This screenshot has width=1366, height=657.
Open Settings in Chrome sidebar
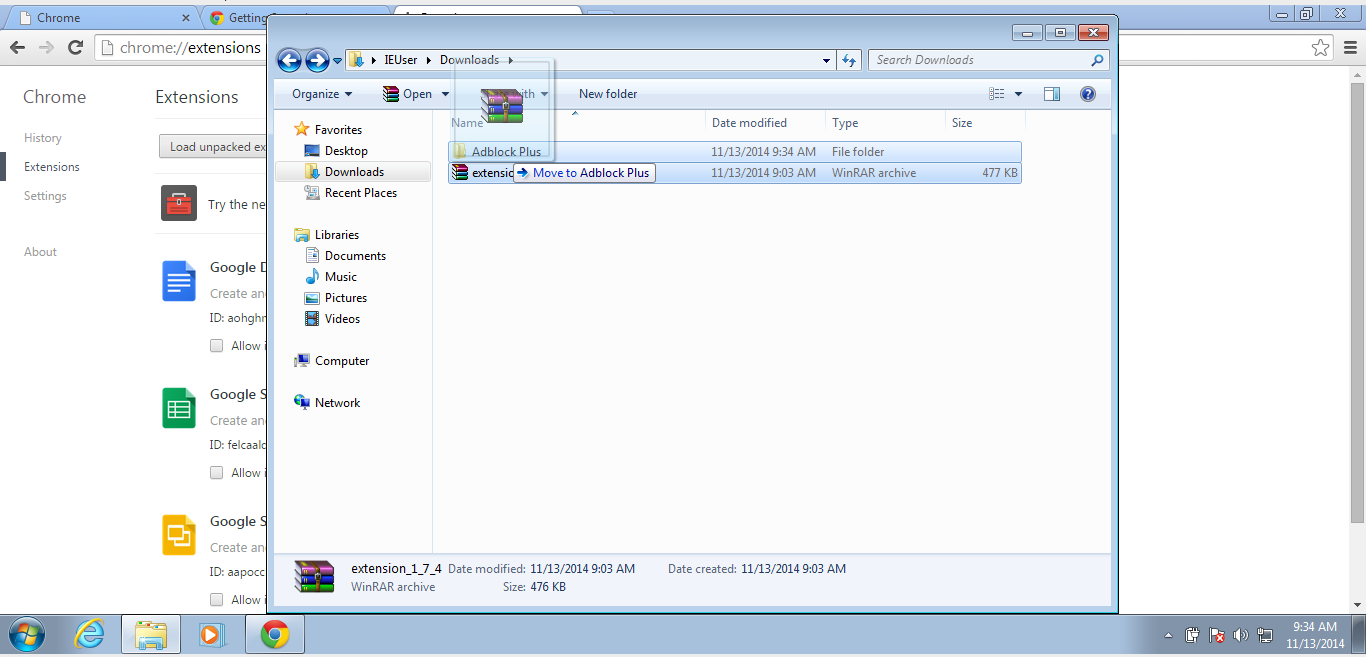(x=45, y=196)
